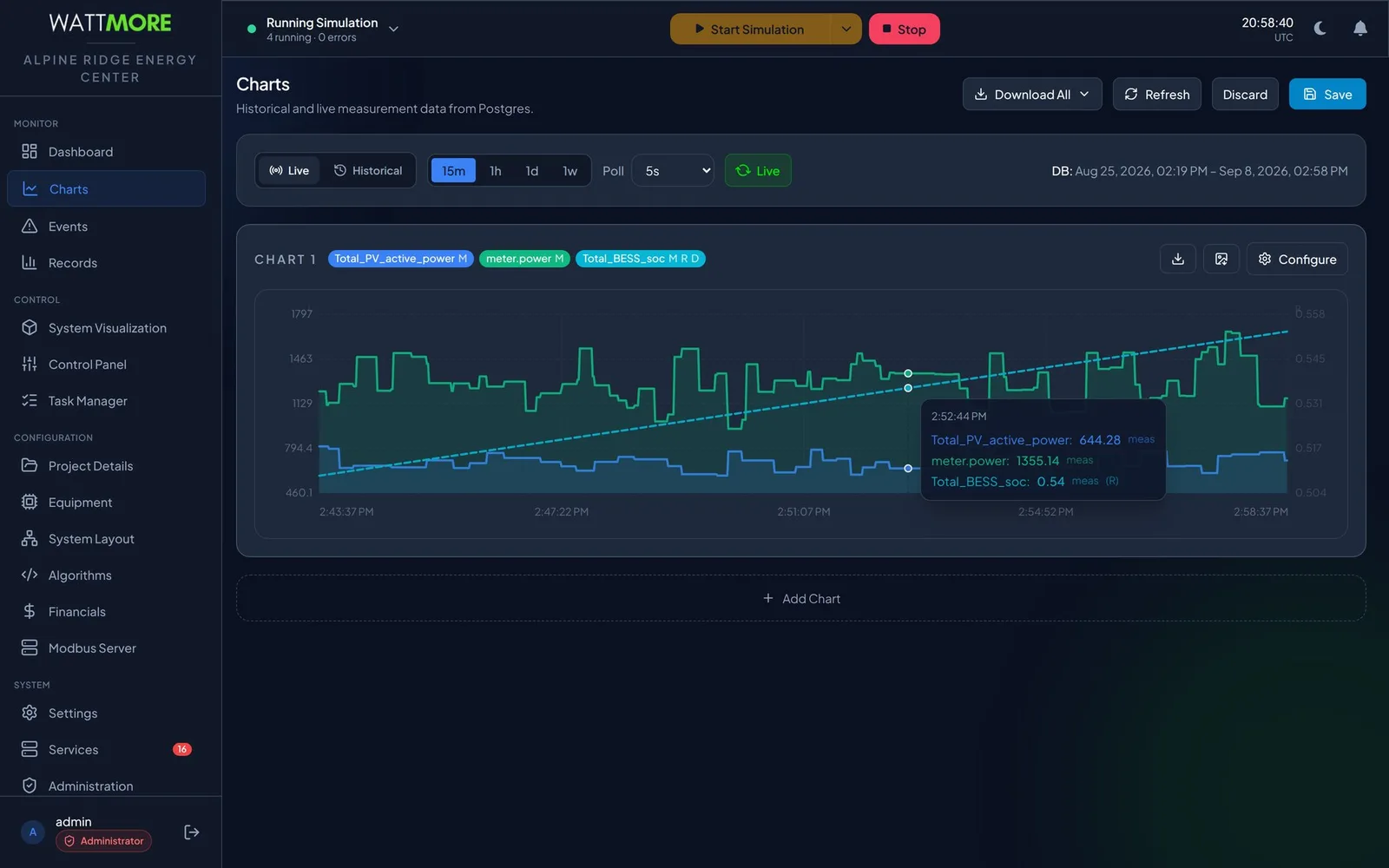This screenshot has height=868, width=1389.
Task: Stop the running simulation
Action: (x=904, y=29)
